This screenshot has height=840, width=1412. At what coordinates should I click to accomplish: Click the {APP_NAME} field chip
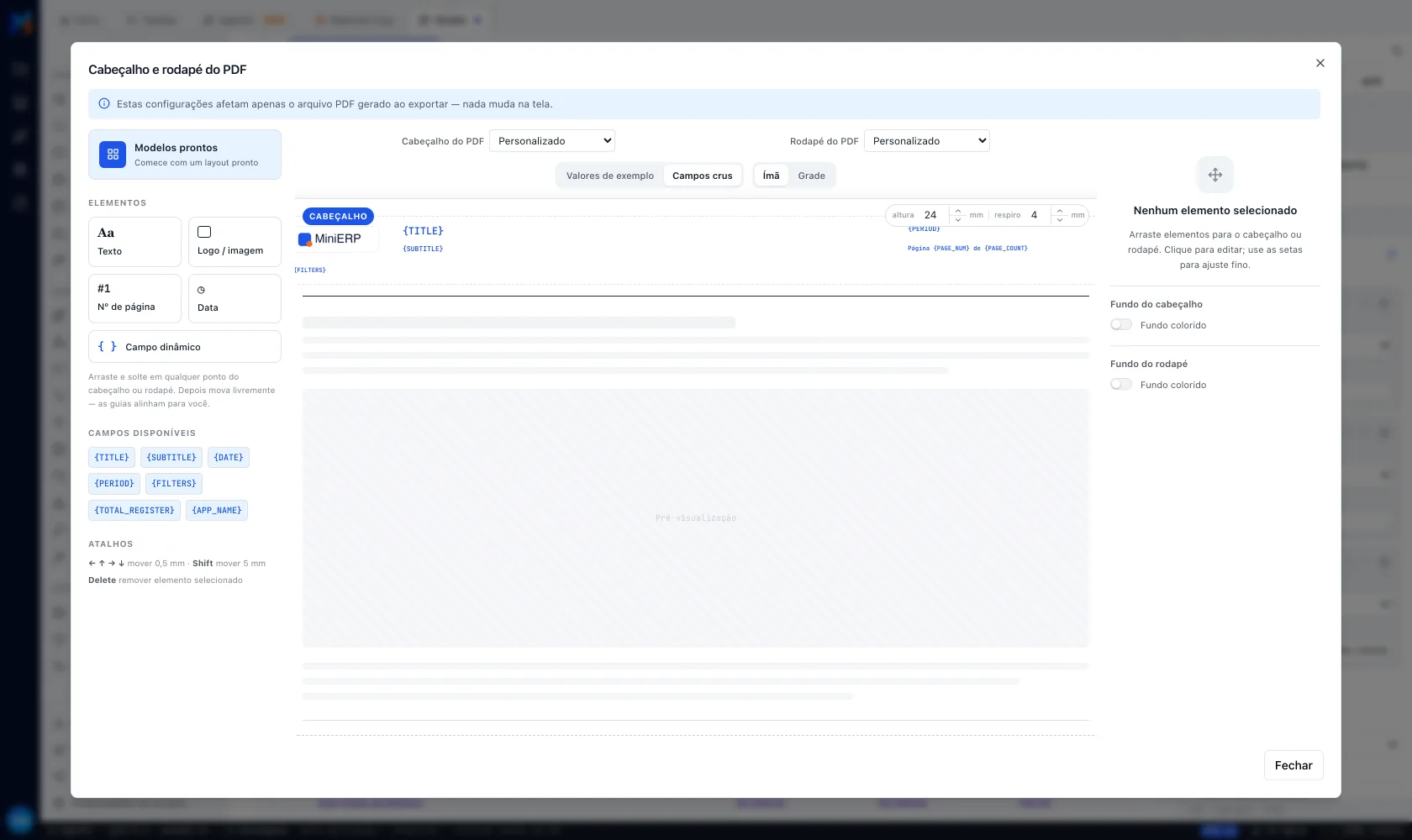click(217, 511)
